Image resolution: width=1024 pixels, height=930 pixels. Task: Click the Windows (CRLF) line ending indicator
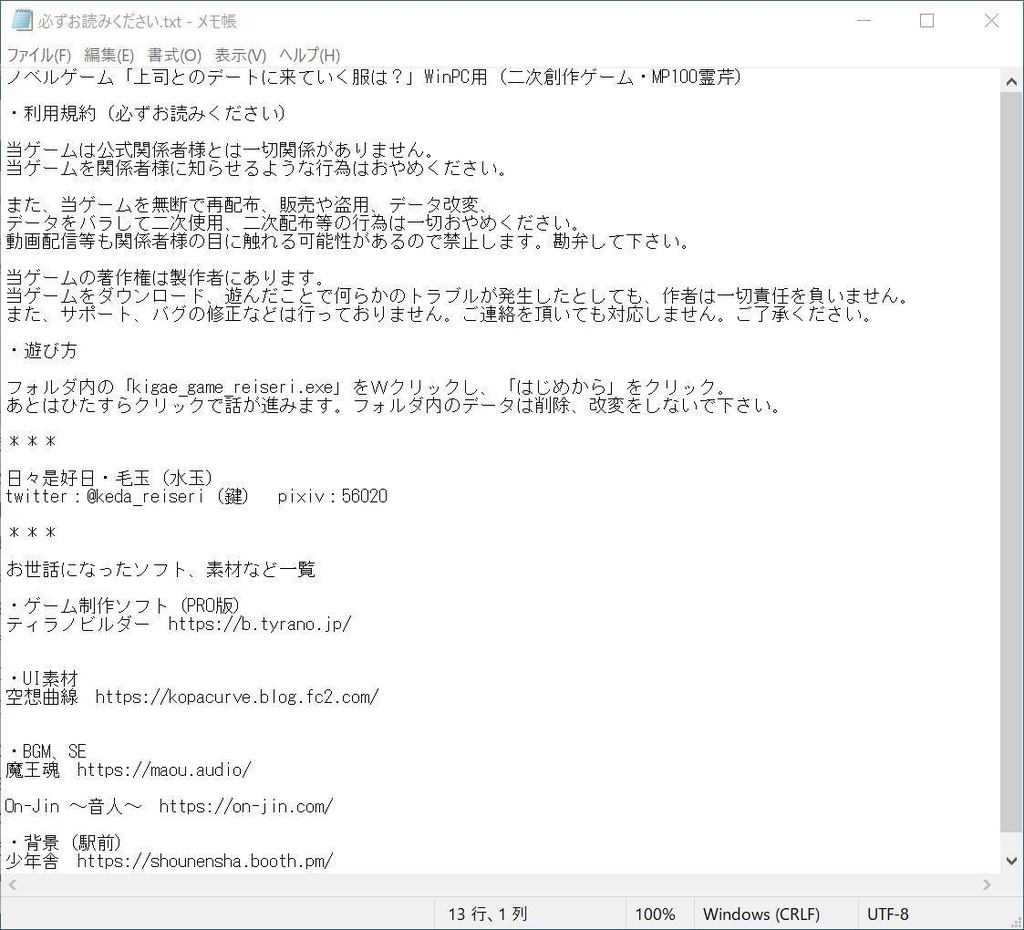click(762, 913)
